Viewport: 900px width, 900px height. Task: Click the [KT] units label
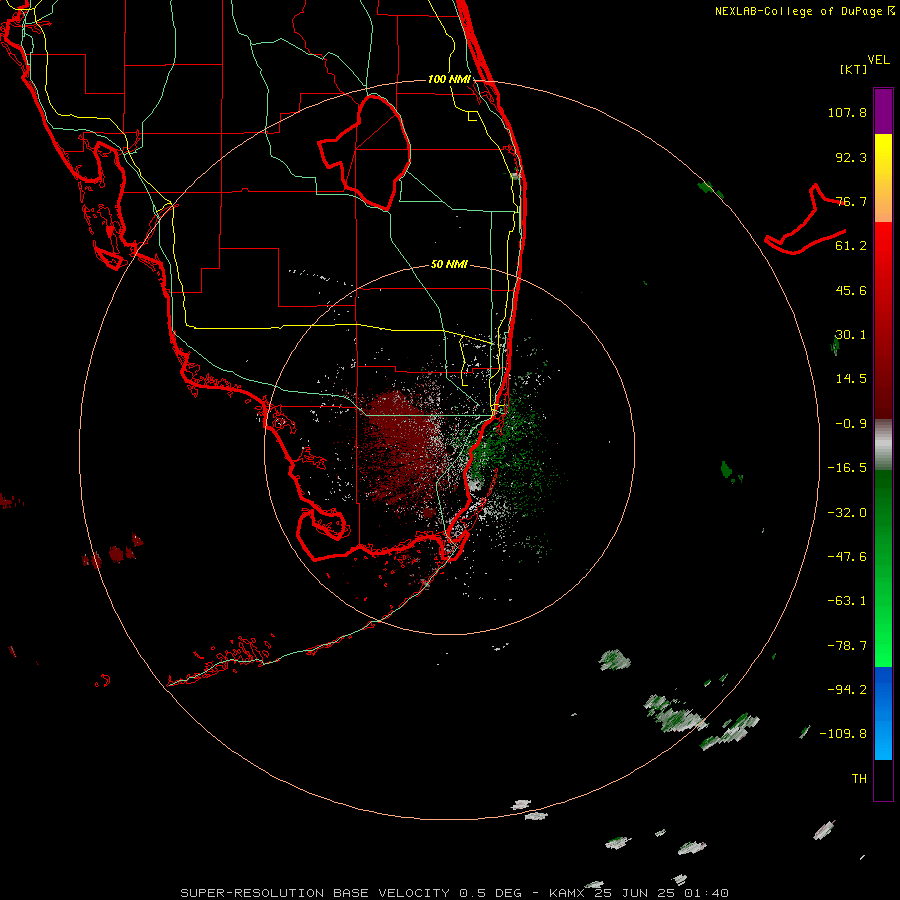coord(854,69)
